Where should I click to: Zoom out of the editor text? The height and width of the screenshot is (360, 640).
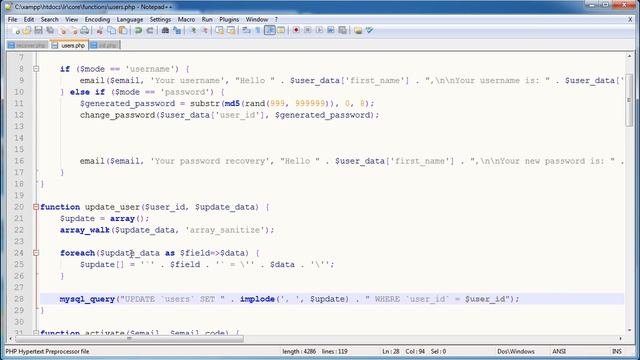pos(204,31)
